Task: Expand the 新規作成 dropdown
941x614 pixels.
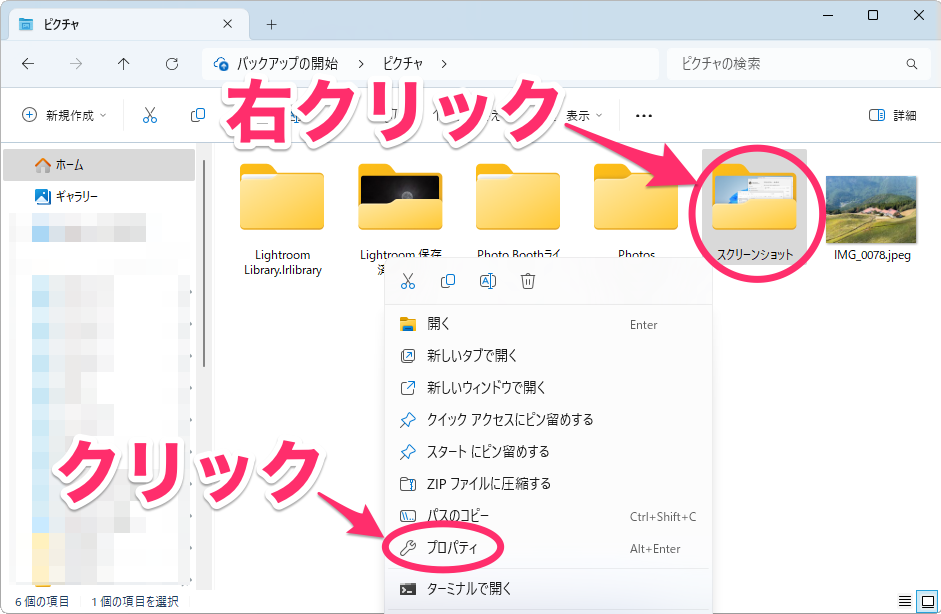Action: point(65,115)
